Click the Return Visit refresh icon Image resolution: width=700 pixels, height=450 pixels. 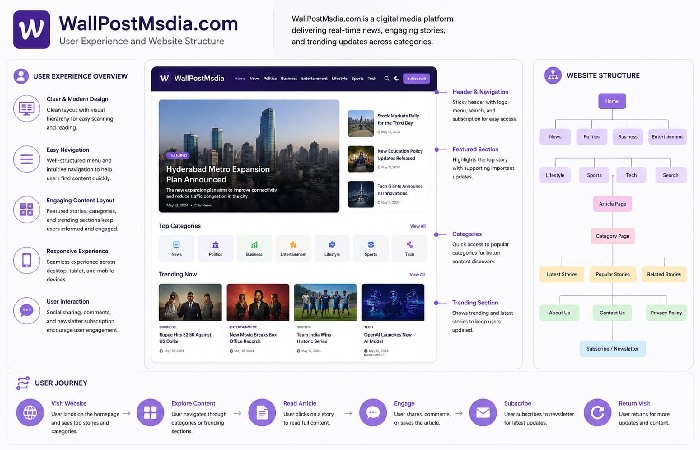tap(597, 412)
